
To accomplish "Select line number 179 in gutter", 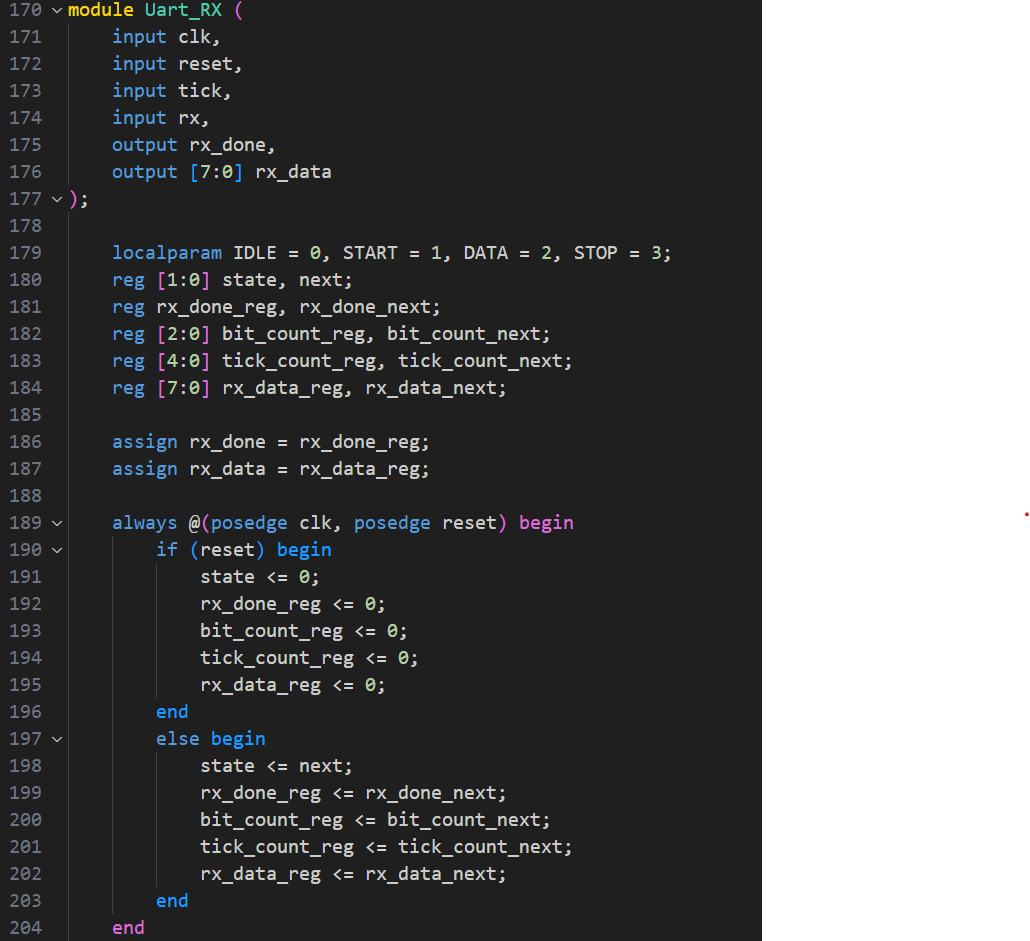I will coord(26,253).
